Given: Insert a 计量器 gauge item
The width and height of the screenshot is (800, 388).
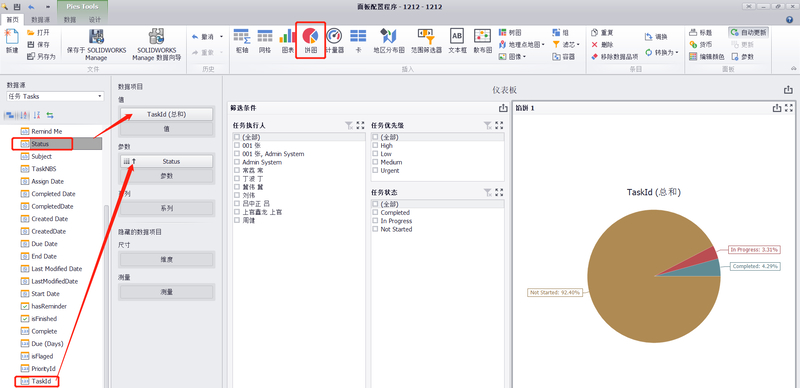Looking at the screenshot, I should coord(334,41).
